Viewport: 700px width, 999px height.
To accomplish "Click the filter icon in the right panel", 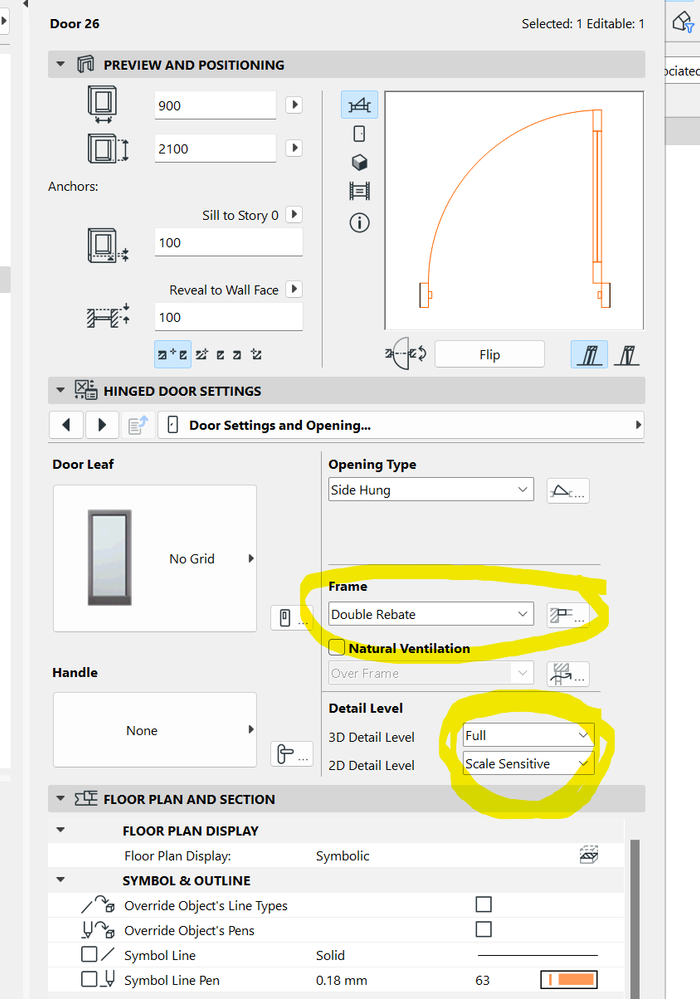I will pyautogui.click(x=683, y=23).
